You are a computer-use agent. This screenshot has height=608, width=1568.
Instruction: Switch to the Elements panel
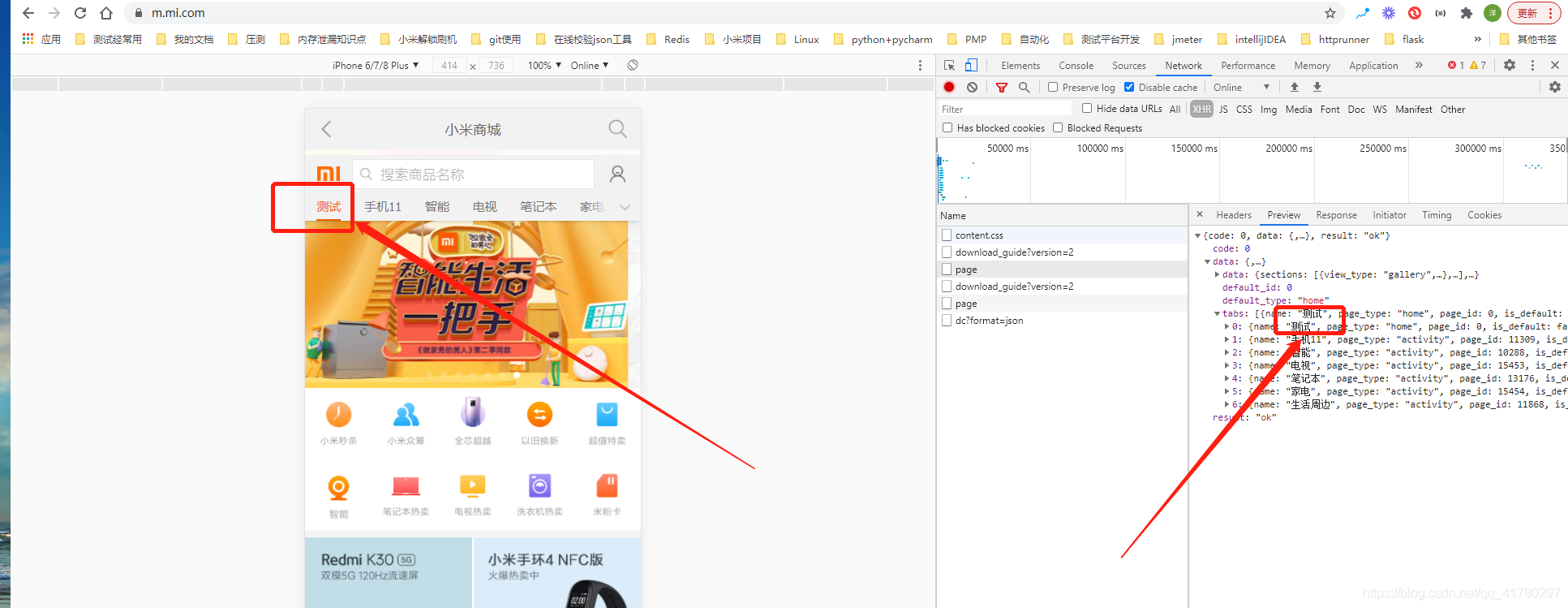[1020, 65]
